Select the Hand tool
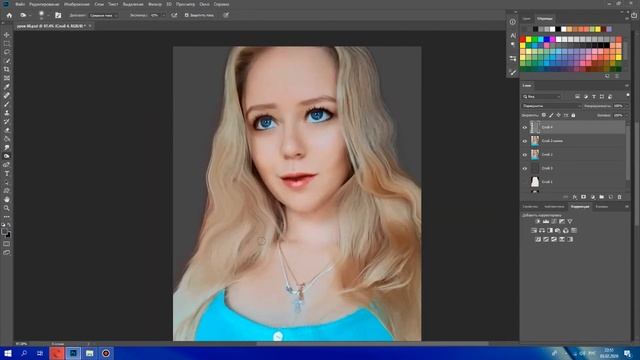This screenshot has height=360, width=640. (7, 200)
